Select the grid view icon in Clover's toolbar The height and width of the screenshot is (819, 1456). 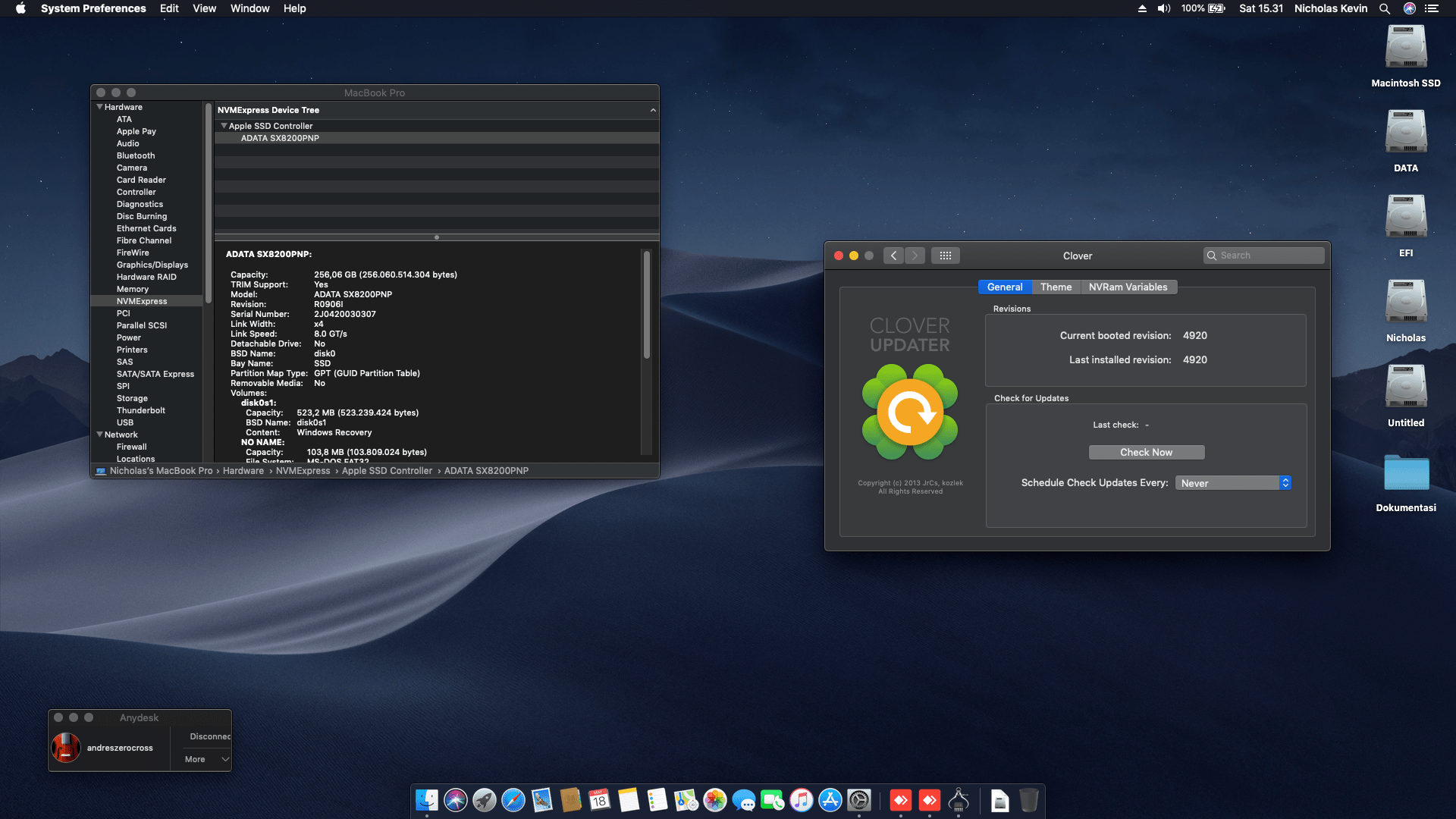(x=946, y=256)
